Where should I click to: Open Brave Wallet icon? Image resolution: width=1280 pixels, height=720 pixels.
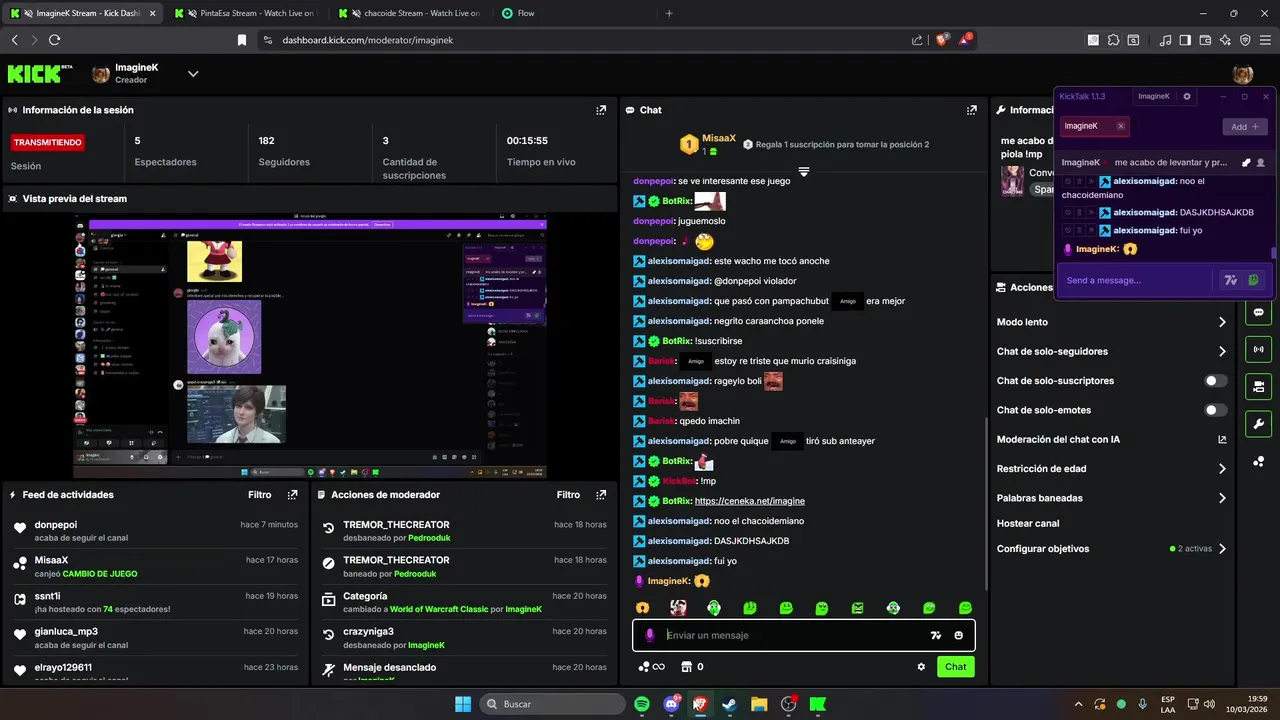point(1205,40)
